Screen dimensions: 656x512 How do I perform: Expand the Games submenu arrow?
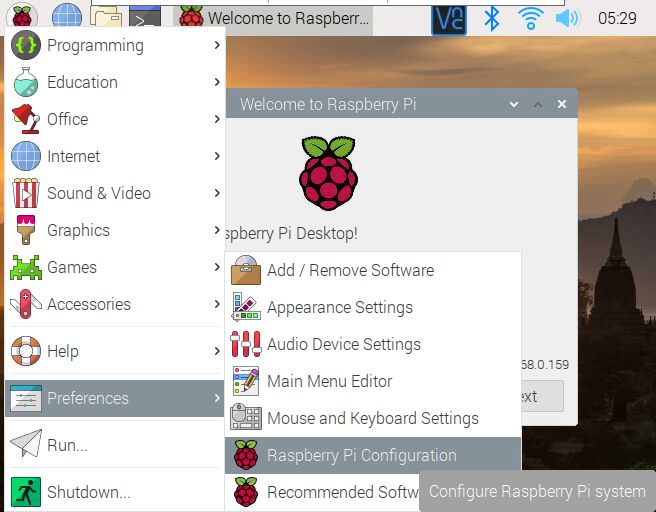(x=217, y=267)
